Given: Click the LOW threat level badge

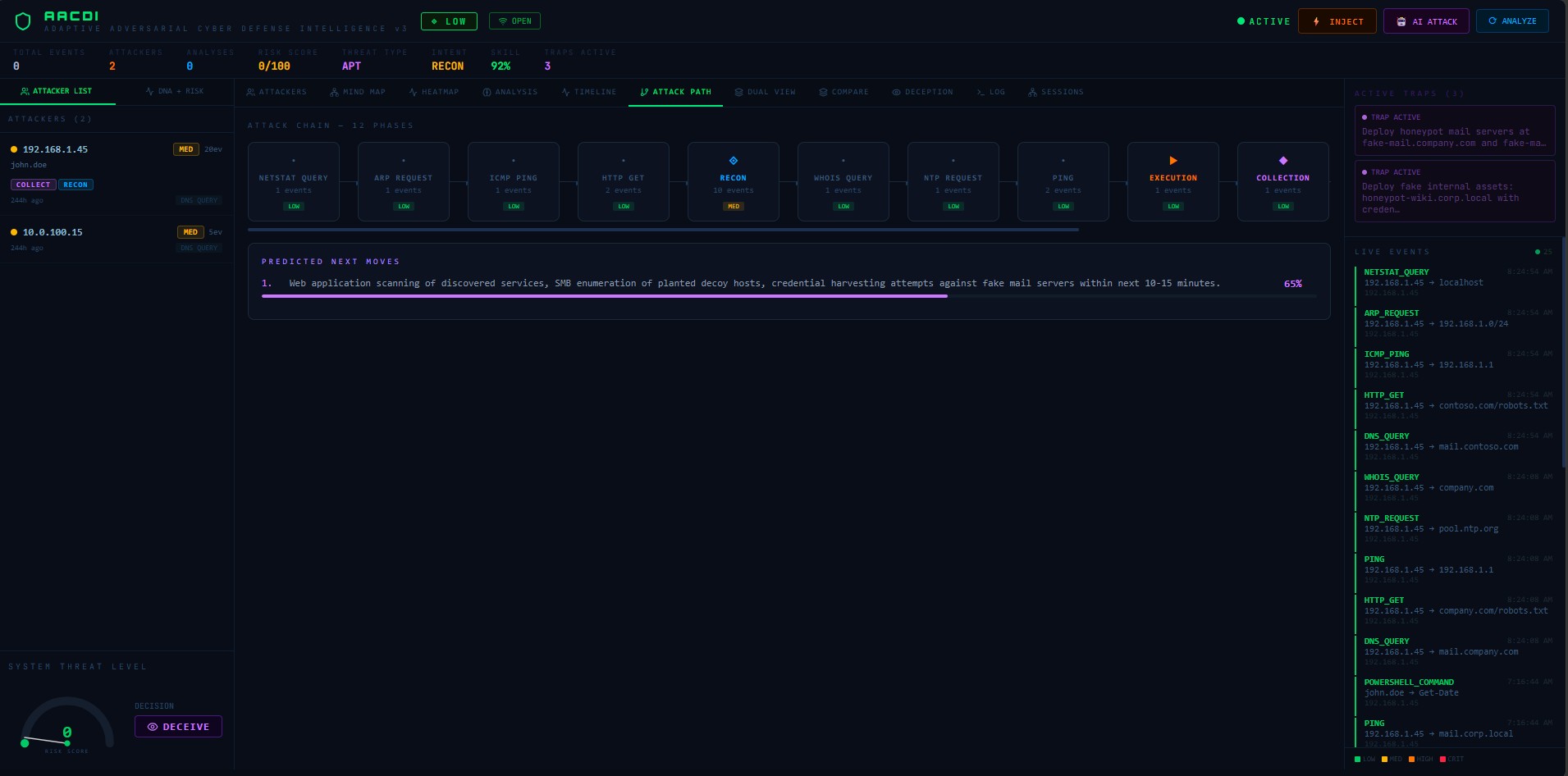Looking at the screenshot, I should point(449,21).
